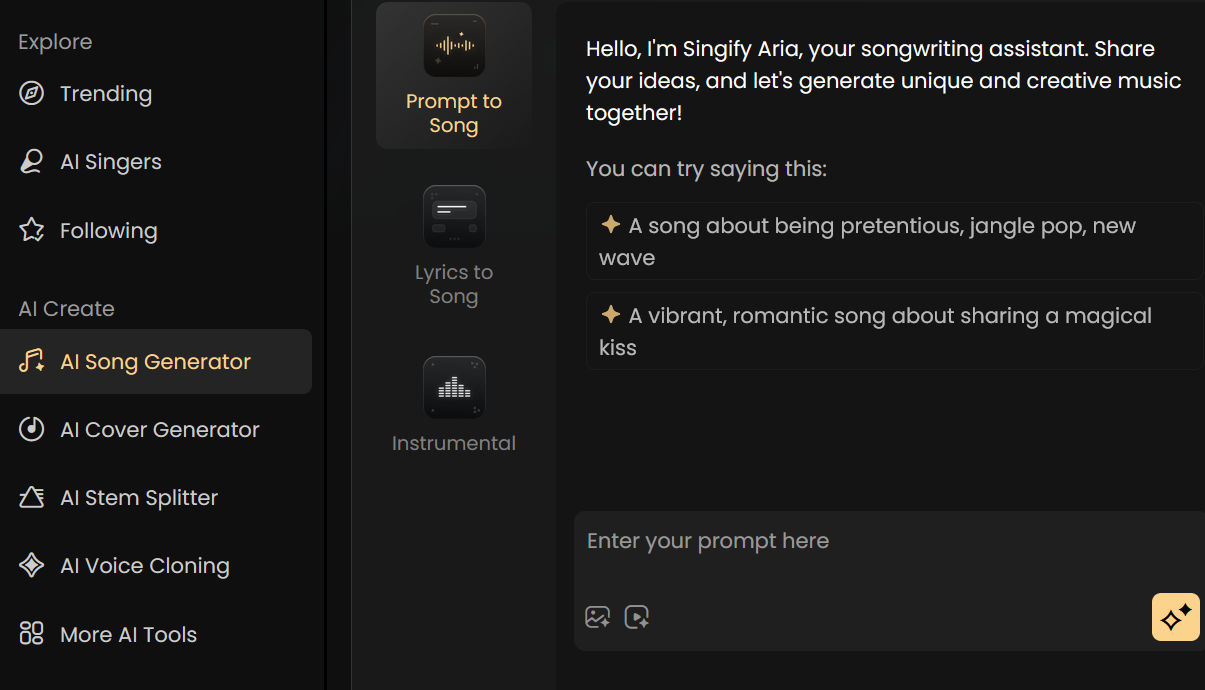Click the More AI Tools grid icon
The image size is (1205, 690).
[32, 634]
